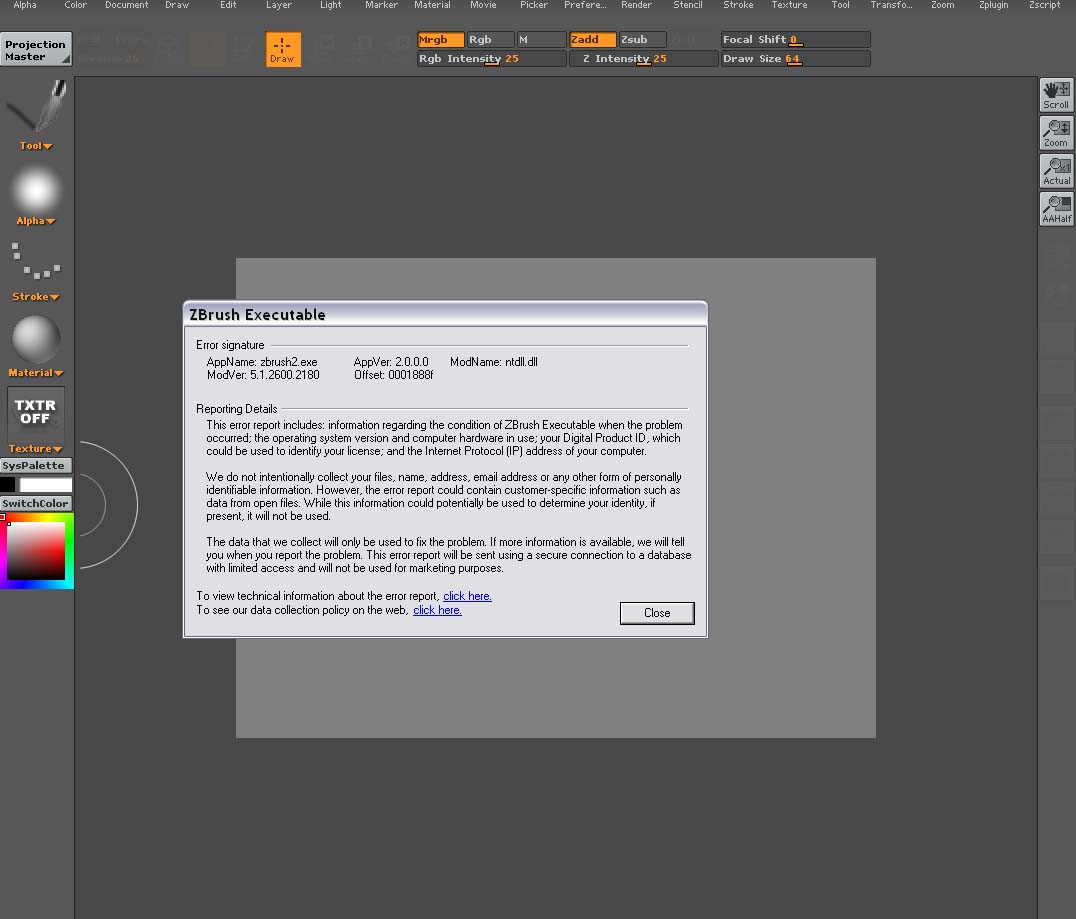Open the Stroke menu in menu bar
Viewport: 1076px width, 919px height.
[738, 5]
